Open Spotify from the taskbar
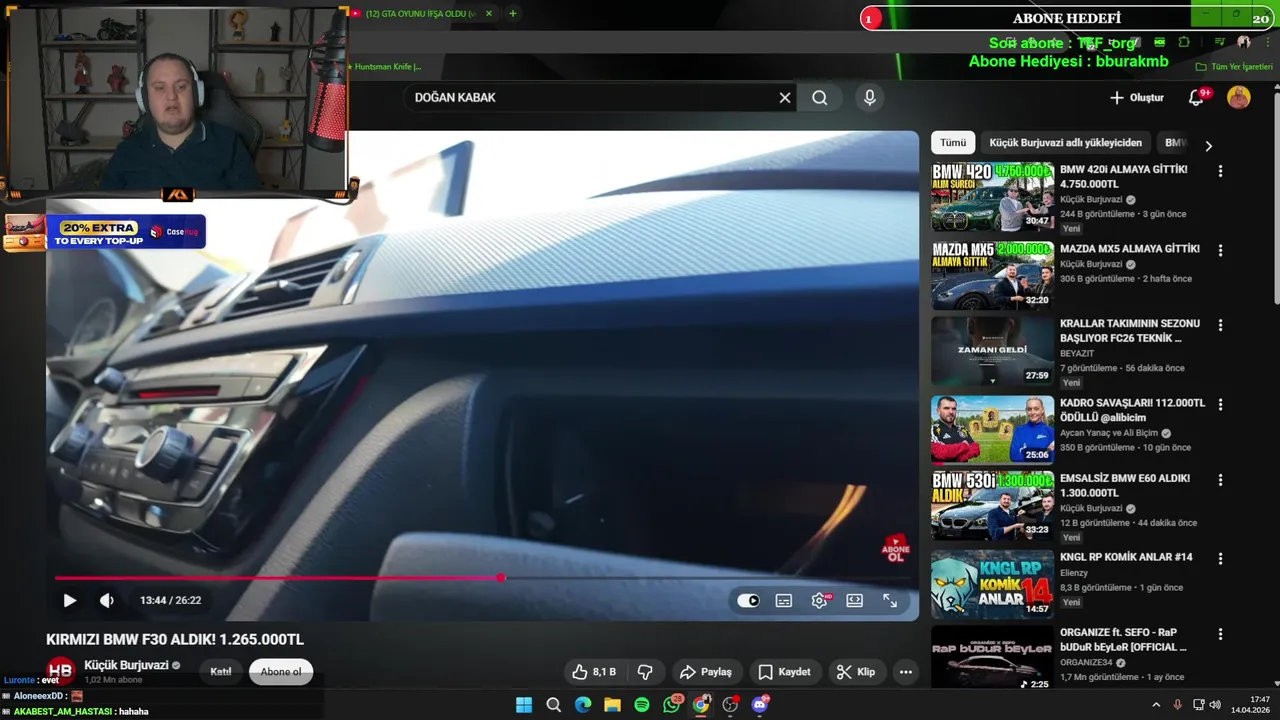 642,705
